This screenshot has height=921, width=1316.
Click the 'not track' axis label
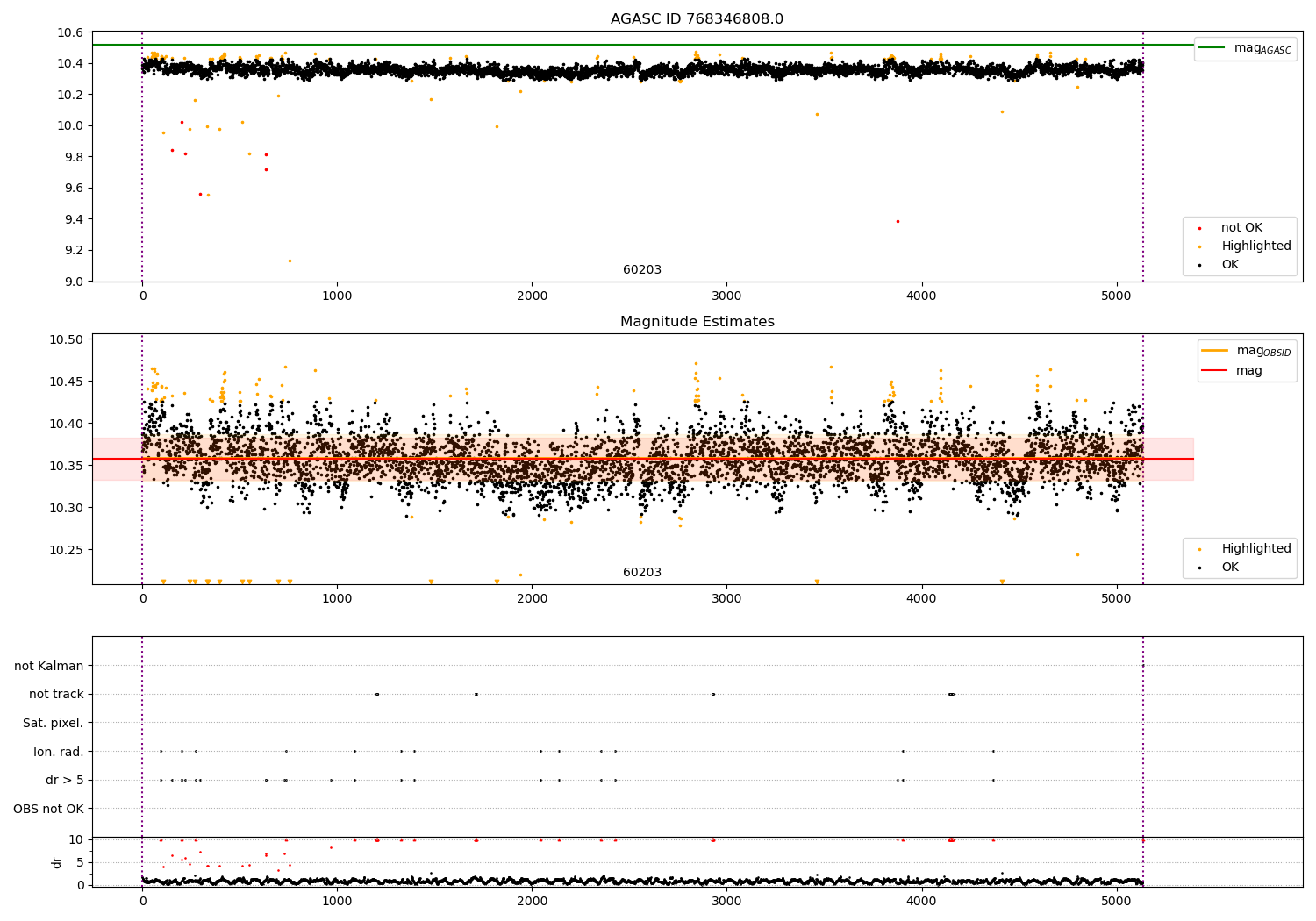(x=56, y=694)
